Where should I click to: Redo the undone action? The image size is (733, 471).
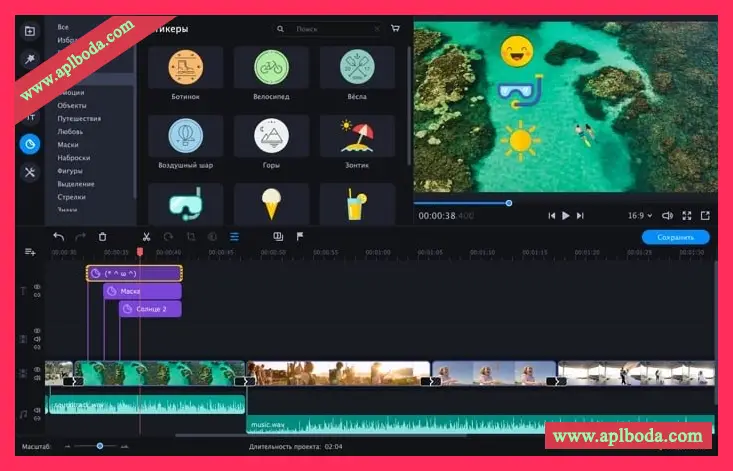80,237
